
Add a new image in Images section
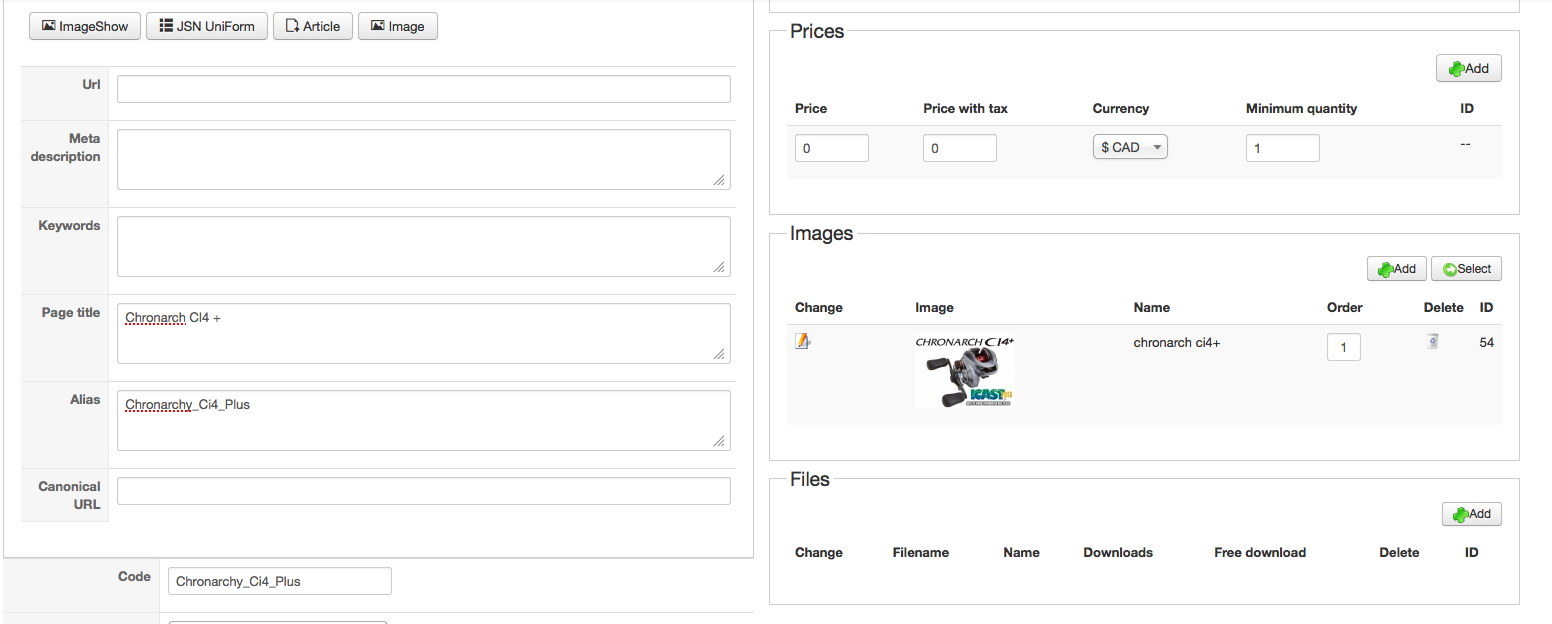click(x=1396, y=269)
